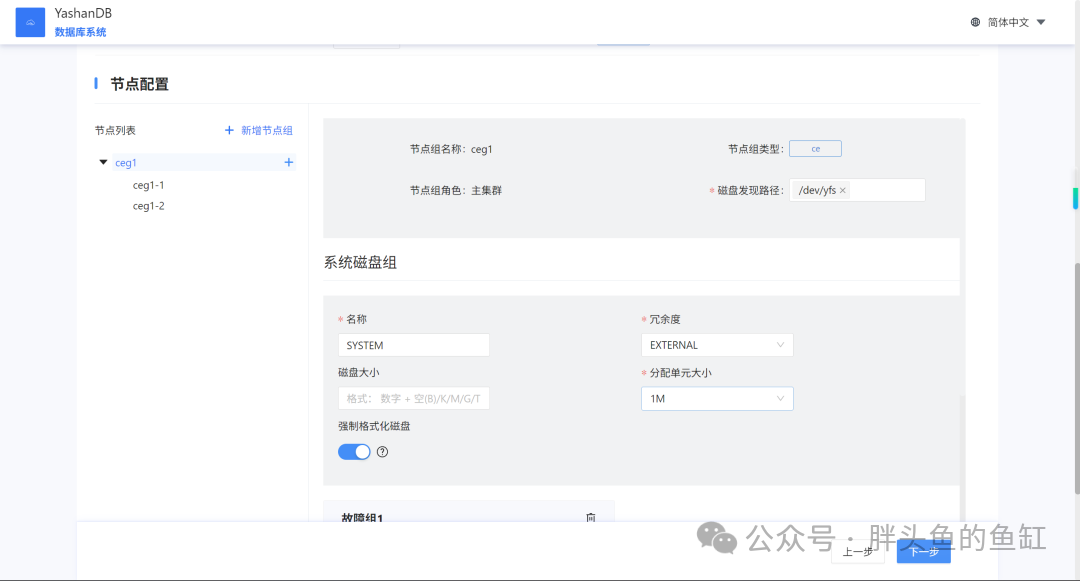1080x581 pixels.
Task: Click the plus icon beside ceg1 node
Action: pos(289,162)
